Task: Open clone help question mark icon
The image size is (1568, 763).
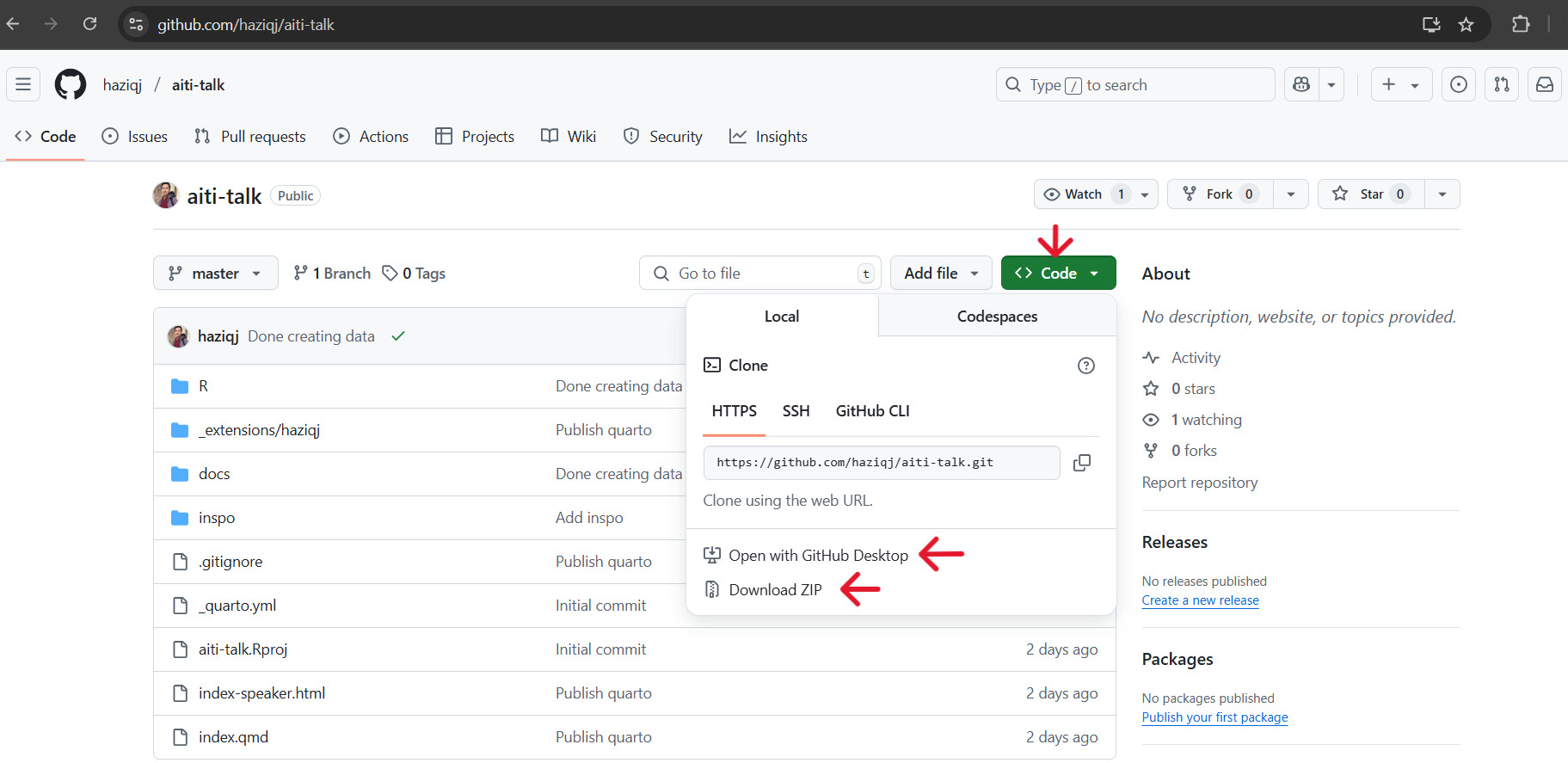Action: (1086, 366)
